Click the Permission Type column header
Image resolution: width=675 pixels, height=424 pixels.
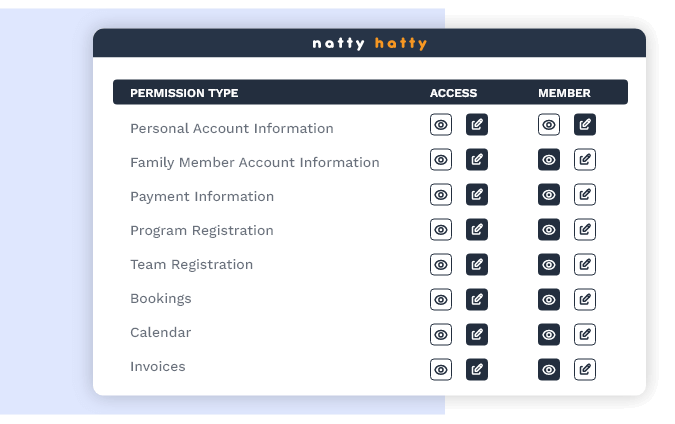pos(184,93)
